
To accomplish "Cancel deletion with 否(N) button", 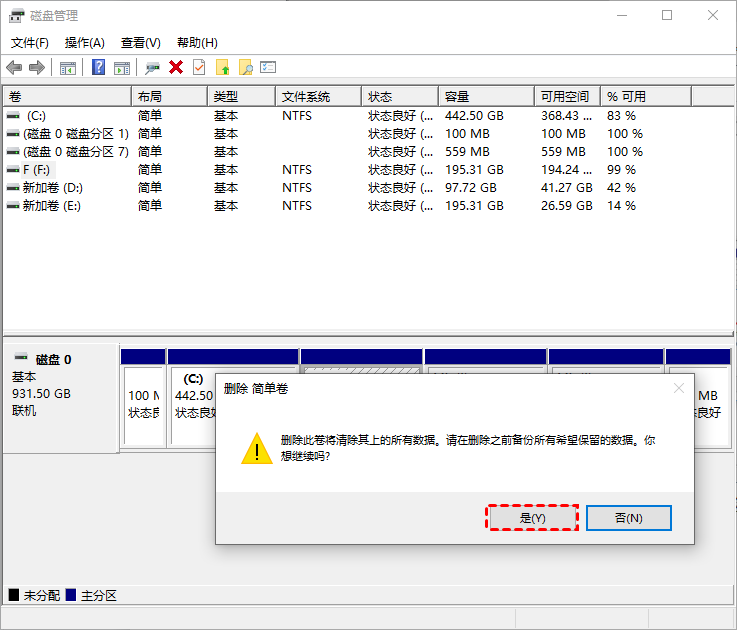I will pos(628,518).
